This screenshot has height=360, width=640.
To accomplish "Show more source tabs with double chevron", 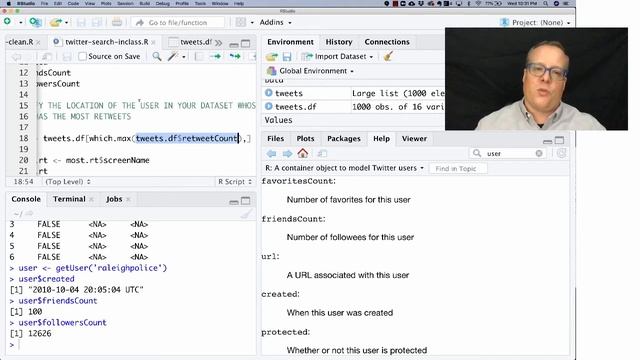I will (218, 42).
